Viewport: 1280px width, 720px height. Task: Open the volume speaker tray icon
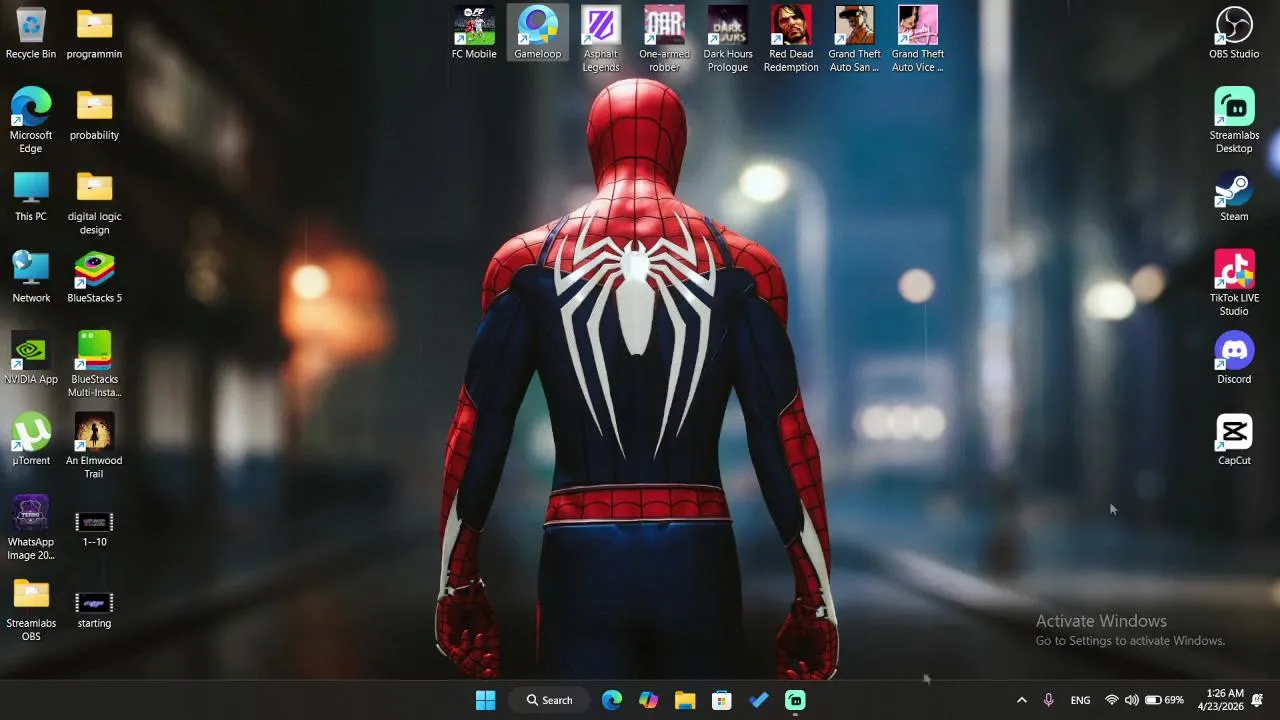1131,700
